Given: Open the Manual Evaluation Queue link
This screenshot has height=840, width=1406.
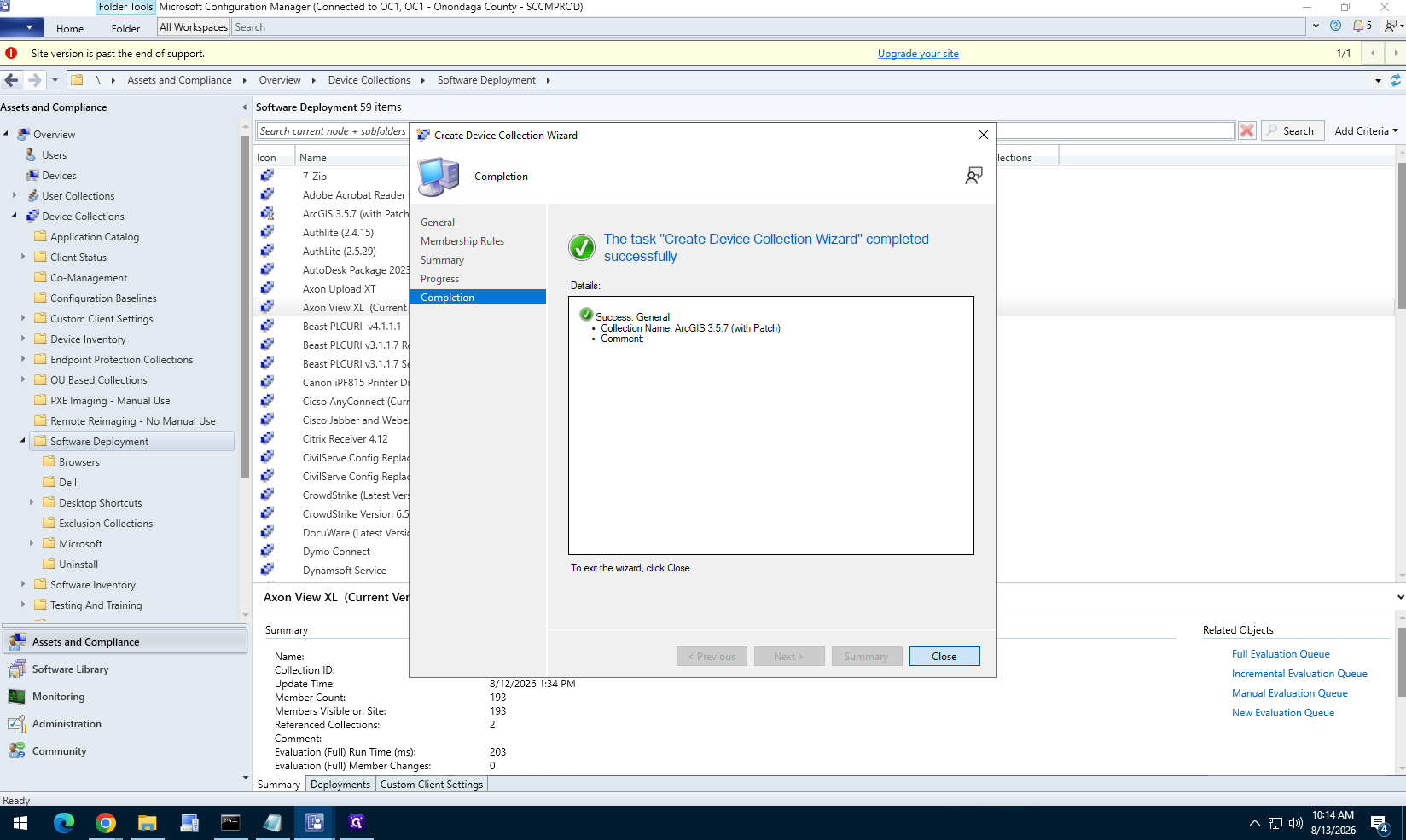Looking at the screenshot, I should point(1290,693).
